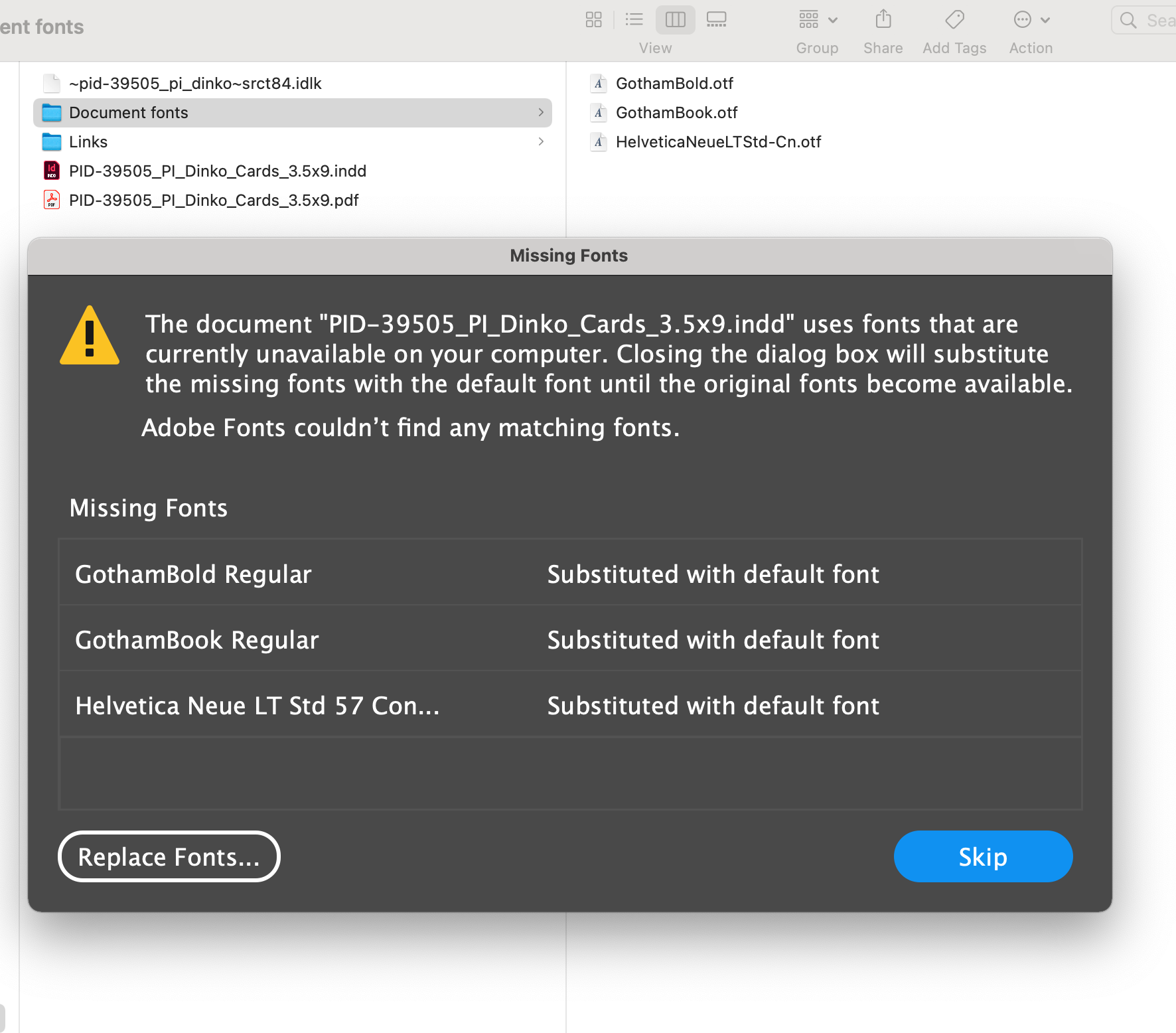Open the Action menu
The width and height of the screenshot is (1176, 1033).
point(1030,19)
